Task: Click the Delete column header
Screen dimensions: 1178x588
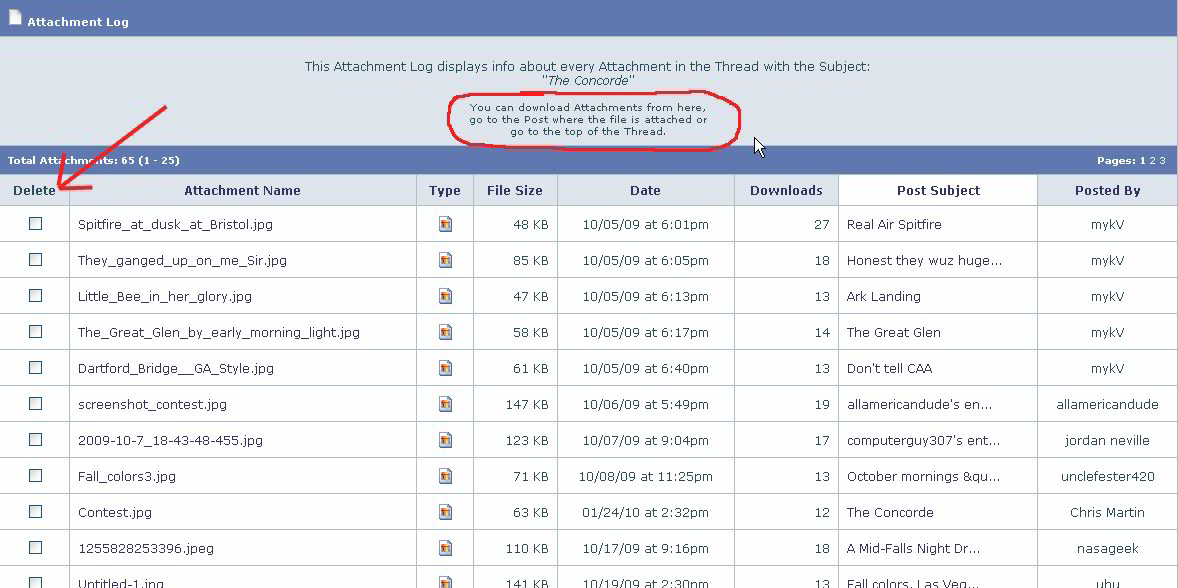Action: click(x=35, y=191)
